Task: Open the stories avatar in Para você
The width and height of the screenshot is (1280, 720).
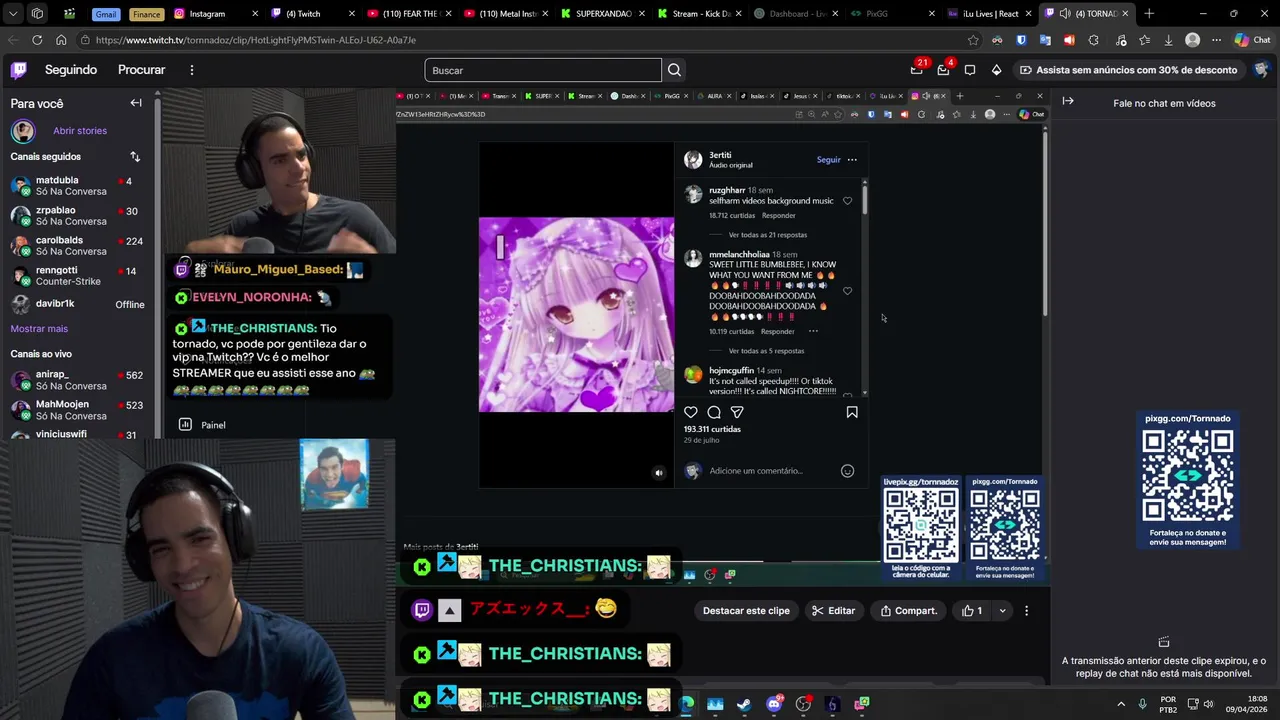Action: [23, 131]
